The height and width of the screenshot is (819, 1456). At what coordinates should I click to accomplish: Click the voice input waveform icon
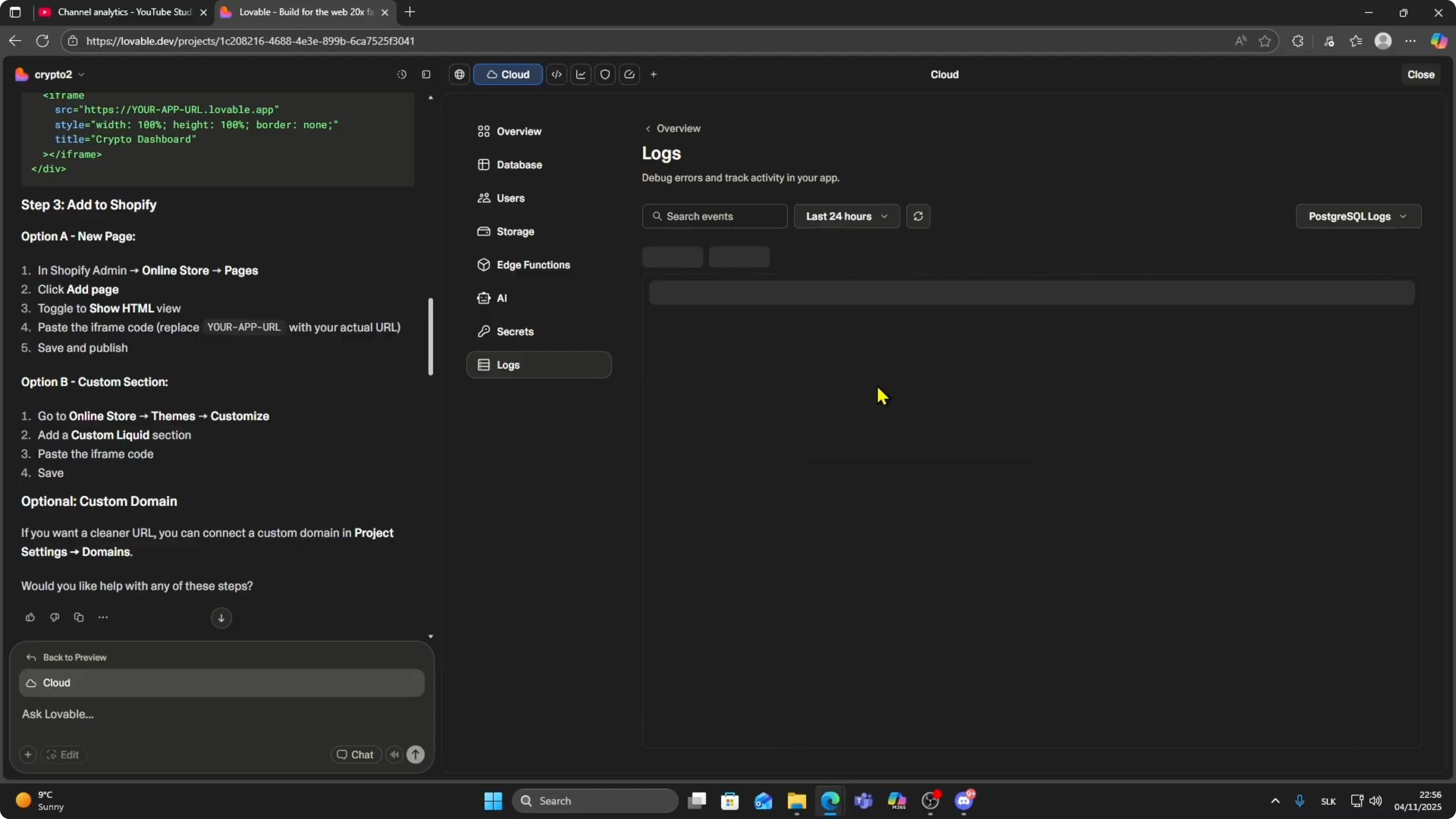point(394,755)
